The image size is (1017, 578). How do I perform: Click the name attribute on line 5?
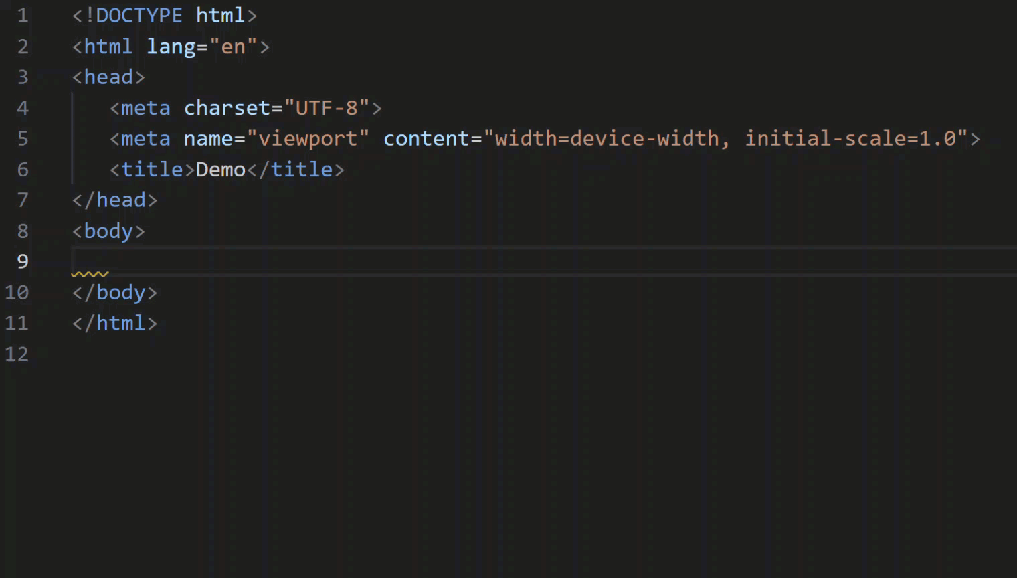click(x=208, y=138)
